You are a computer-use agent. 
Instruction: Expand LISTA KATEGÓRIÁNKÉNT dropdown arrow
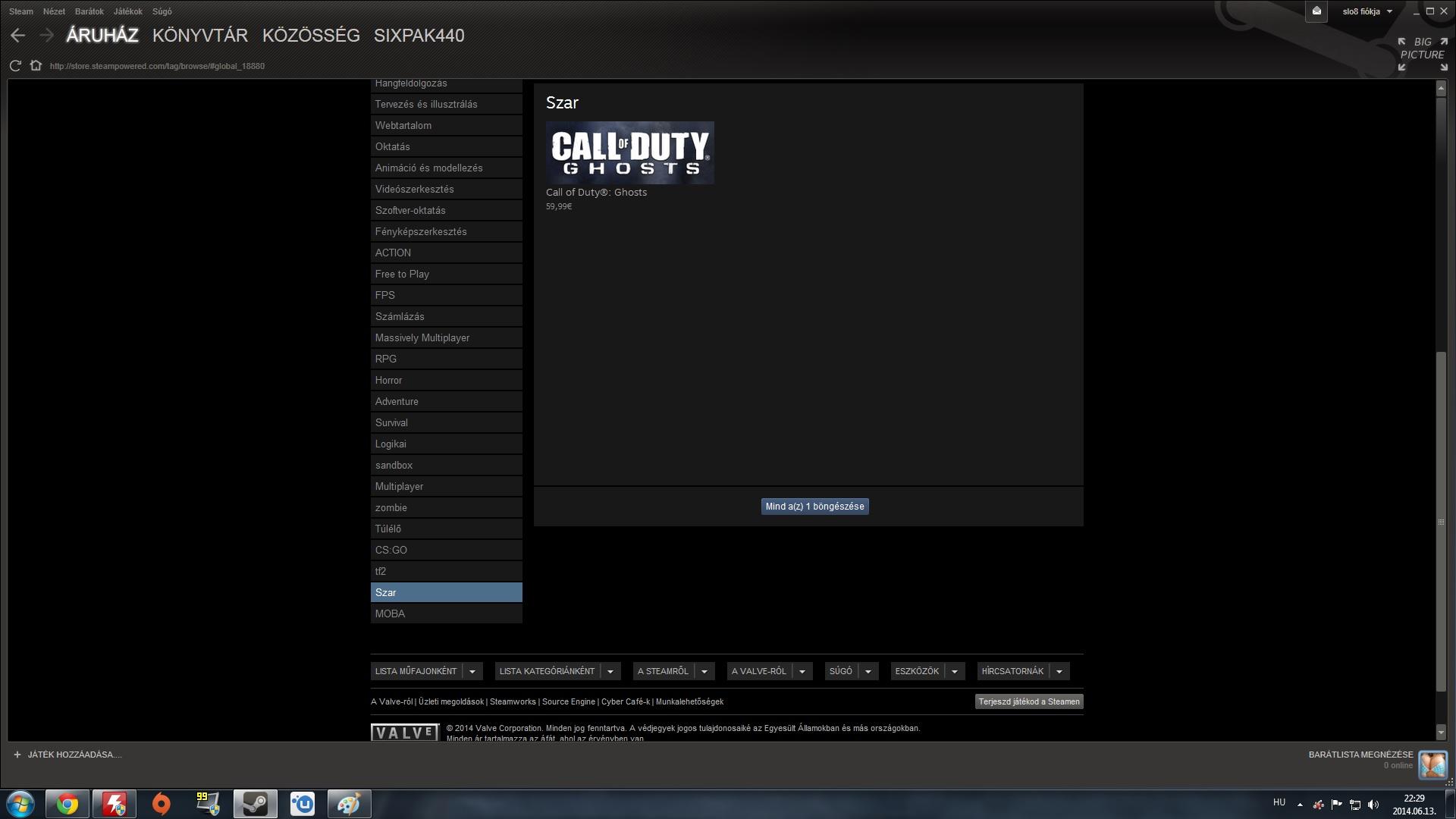610,671
